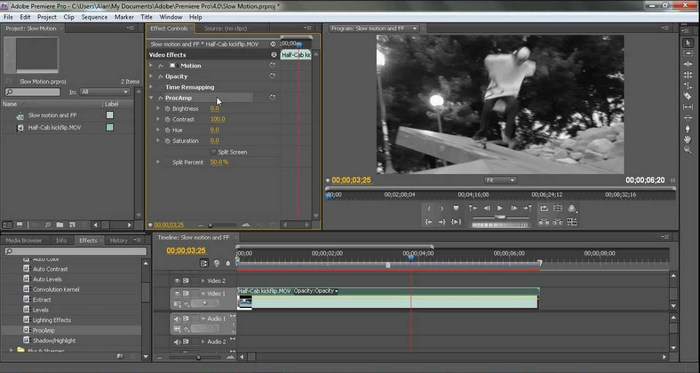Viewport: 700px width, 373px height.
Task: Toggle Contrast animation stopwatch
Action: point(167,119)
